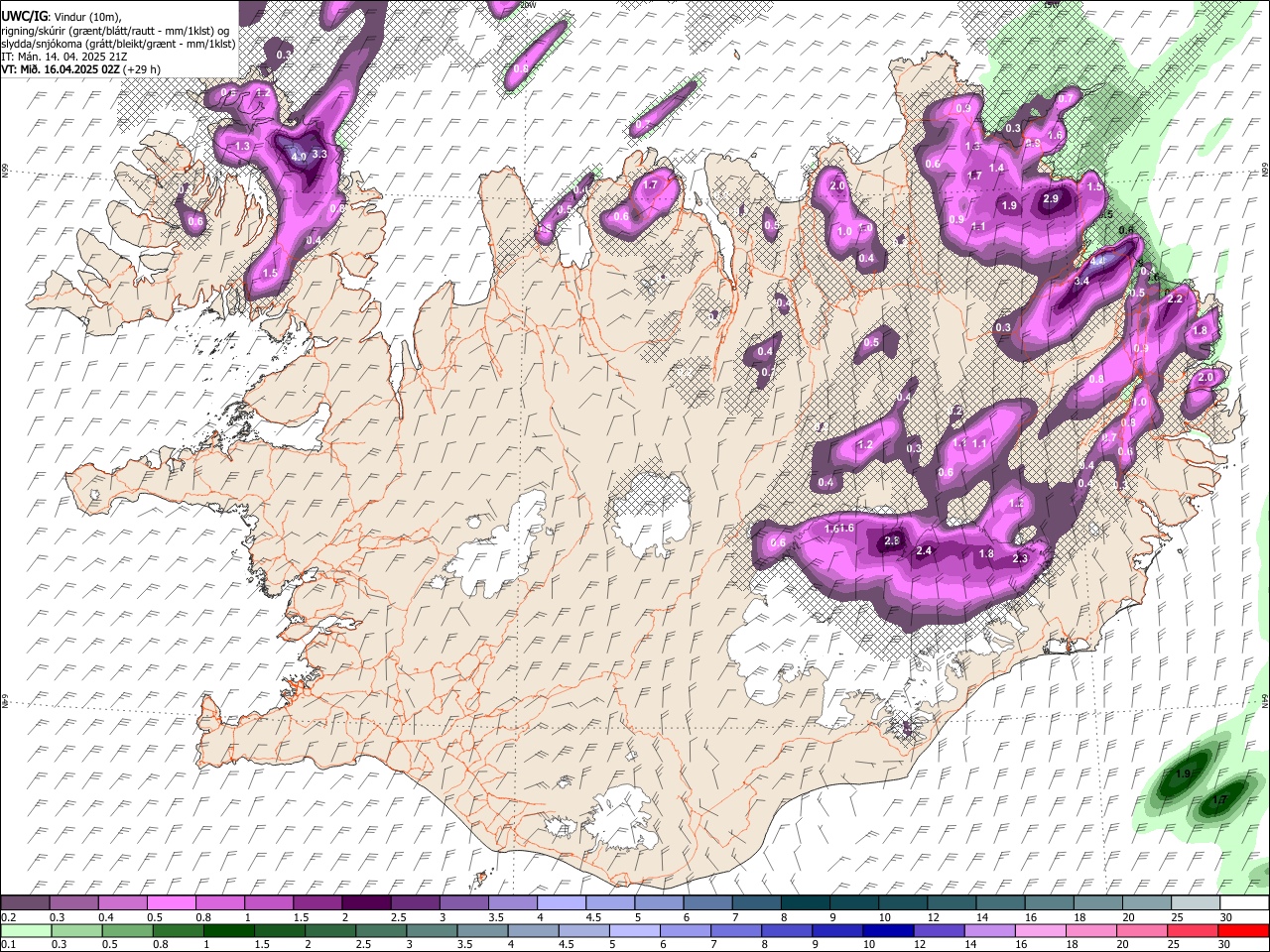Select top-row dark teal swatch between 8 and 9
The height and width of the screenshot is (952, 1270).
[x=804, y=903]
